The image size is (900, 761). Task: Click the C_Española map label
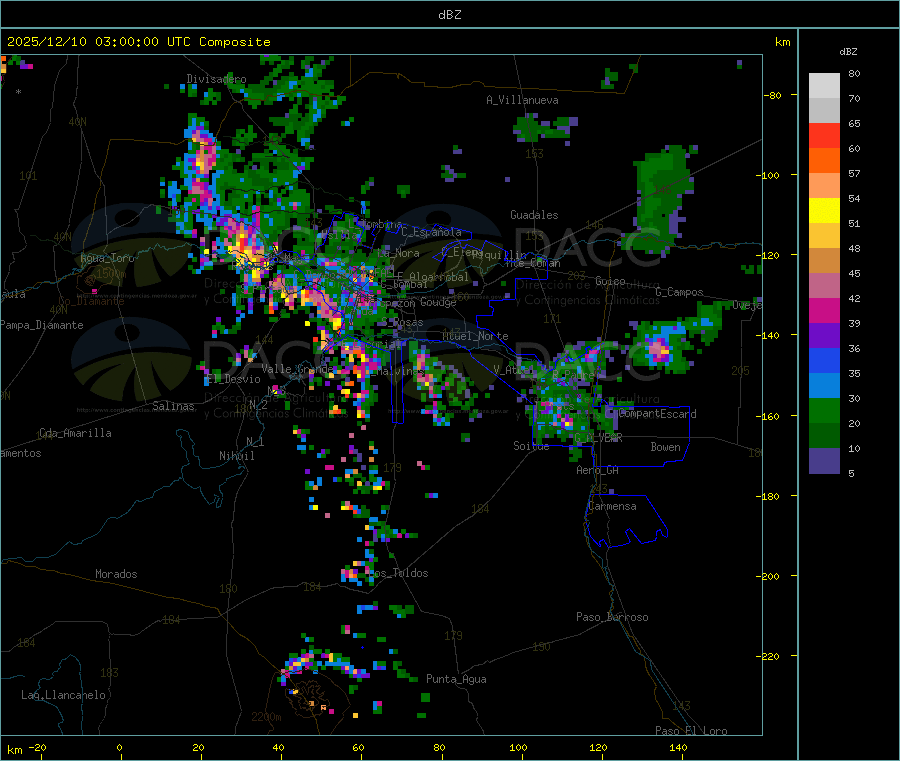(x=431, y=232)
